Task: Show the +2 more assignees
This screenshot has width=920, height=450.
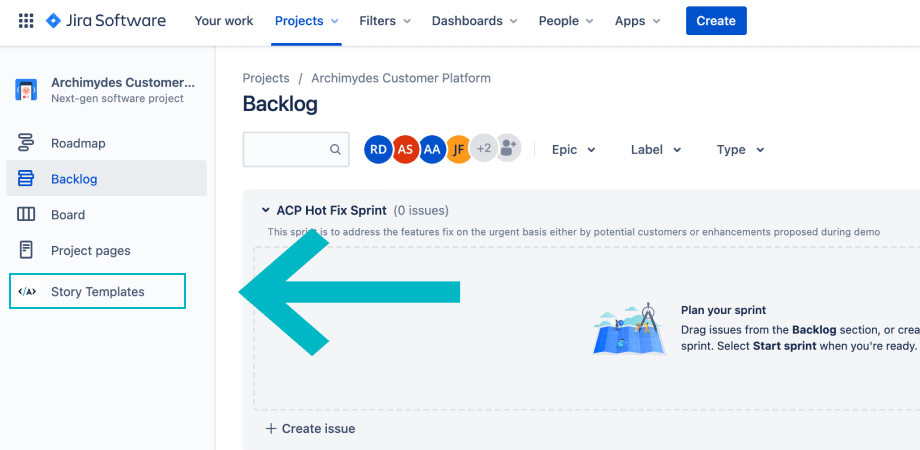Action: coord(484,149)
